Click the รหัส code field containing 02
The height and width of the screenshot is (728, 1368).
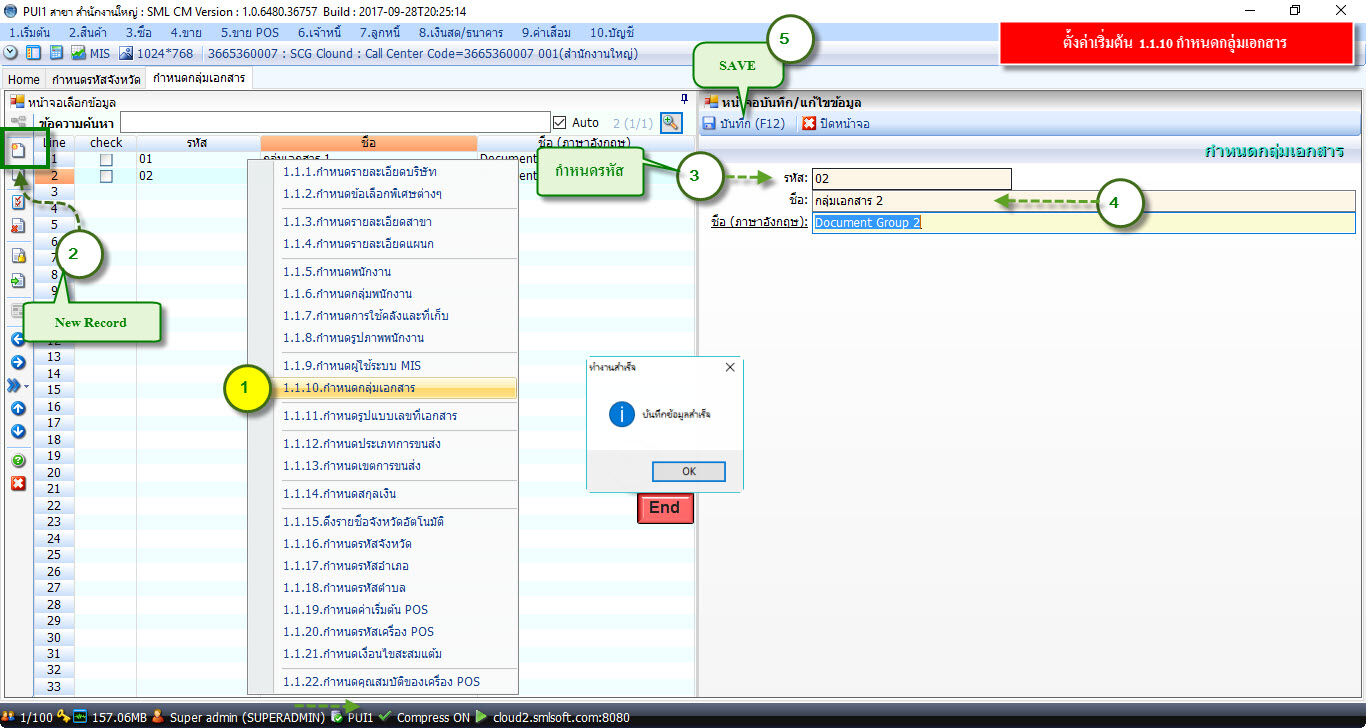pyautogui.click(x=912, y=178)
